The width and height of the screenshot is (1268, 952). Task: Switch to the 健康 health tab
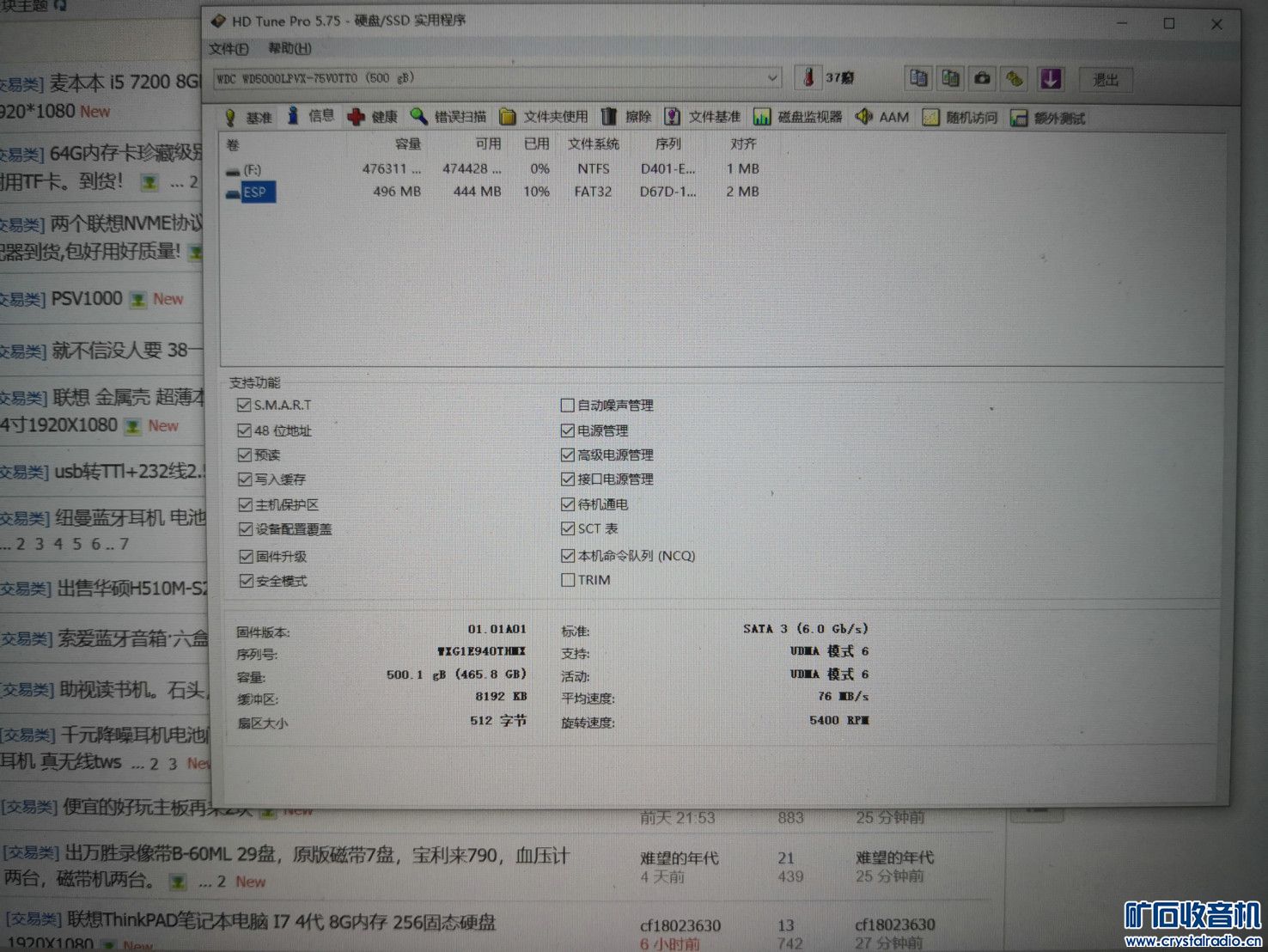tap(373, 117)
